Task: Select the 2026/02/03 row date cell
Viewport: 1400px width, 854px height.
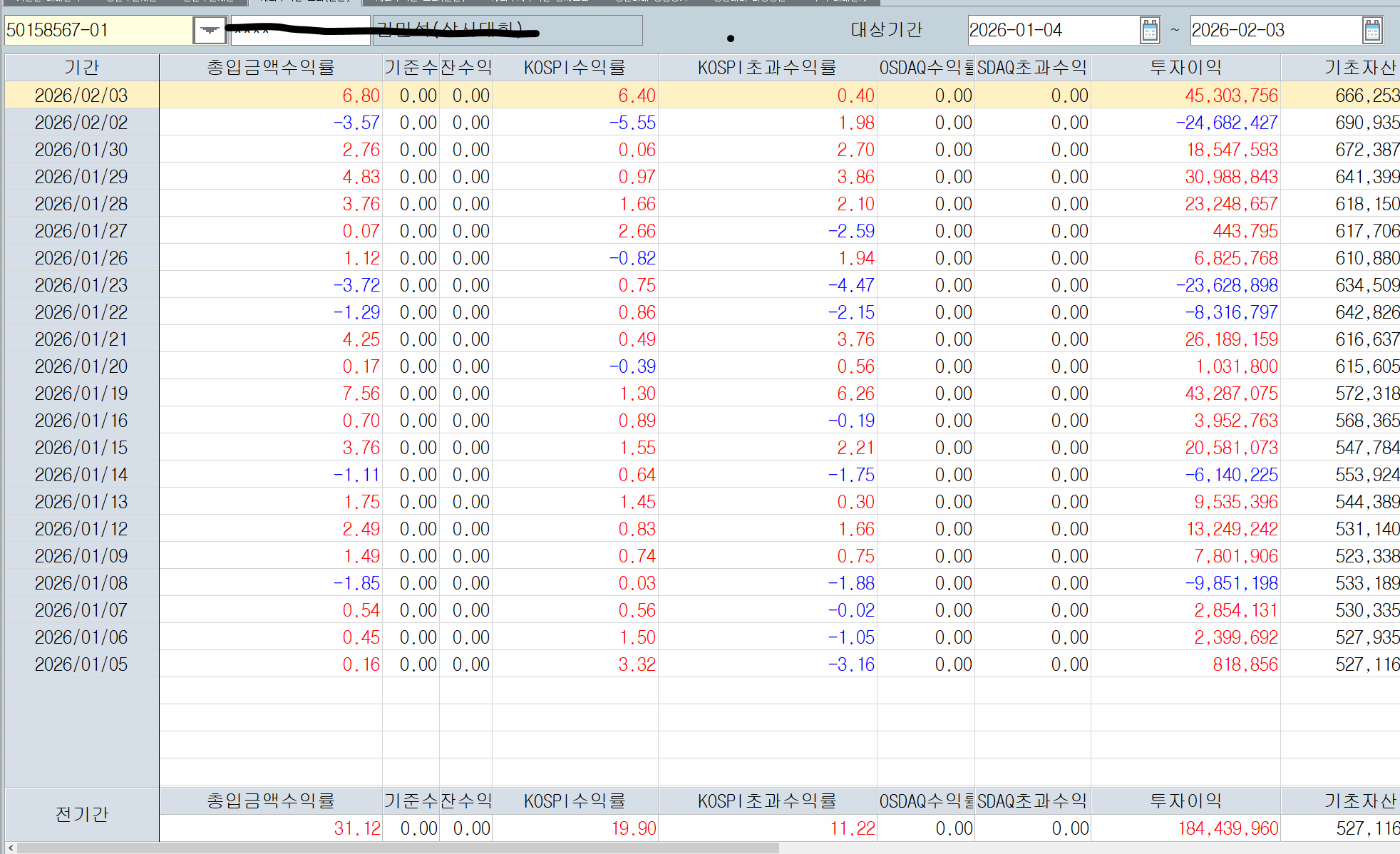Action: pyautogui.click(x=81, y=96)
